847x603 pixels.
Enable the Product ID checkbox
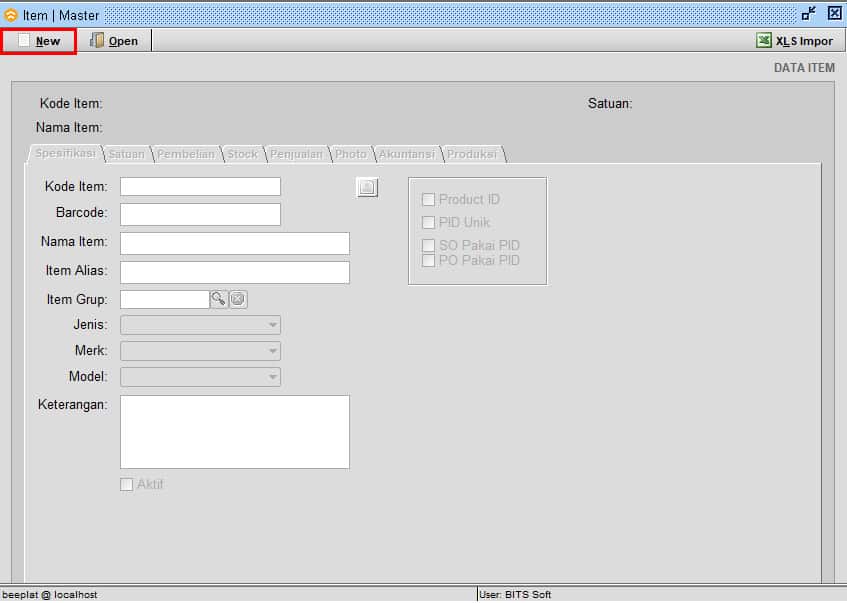[429, 200]
